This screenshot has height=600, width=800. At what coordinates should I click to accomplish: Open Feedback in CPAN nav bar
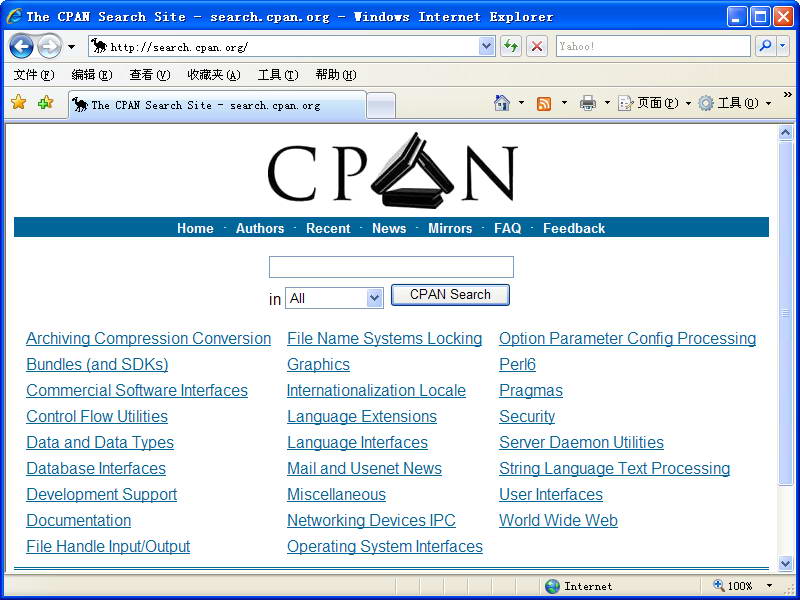point(574,228)
